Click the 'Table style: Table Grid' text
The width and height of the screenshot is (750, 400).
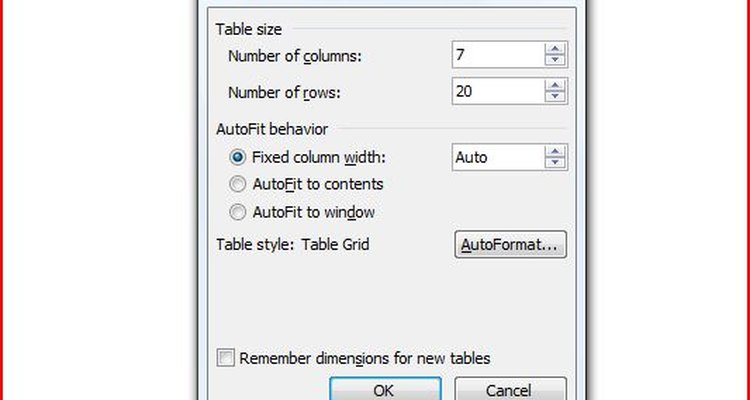click(293, 244)
